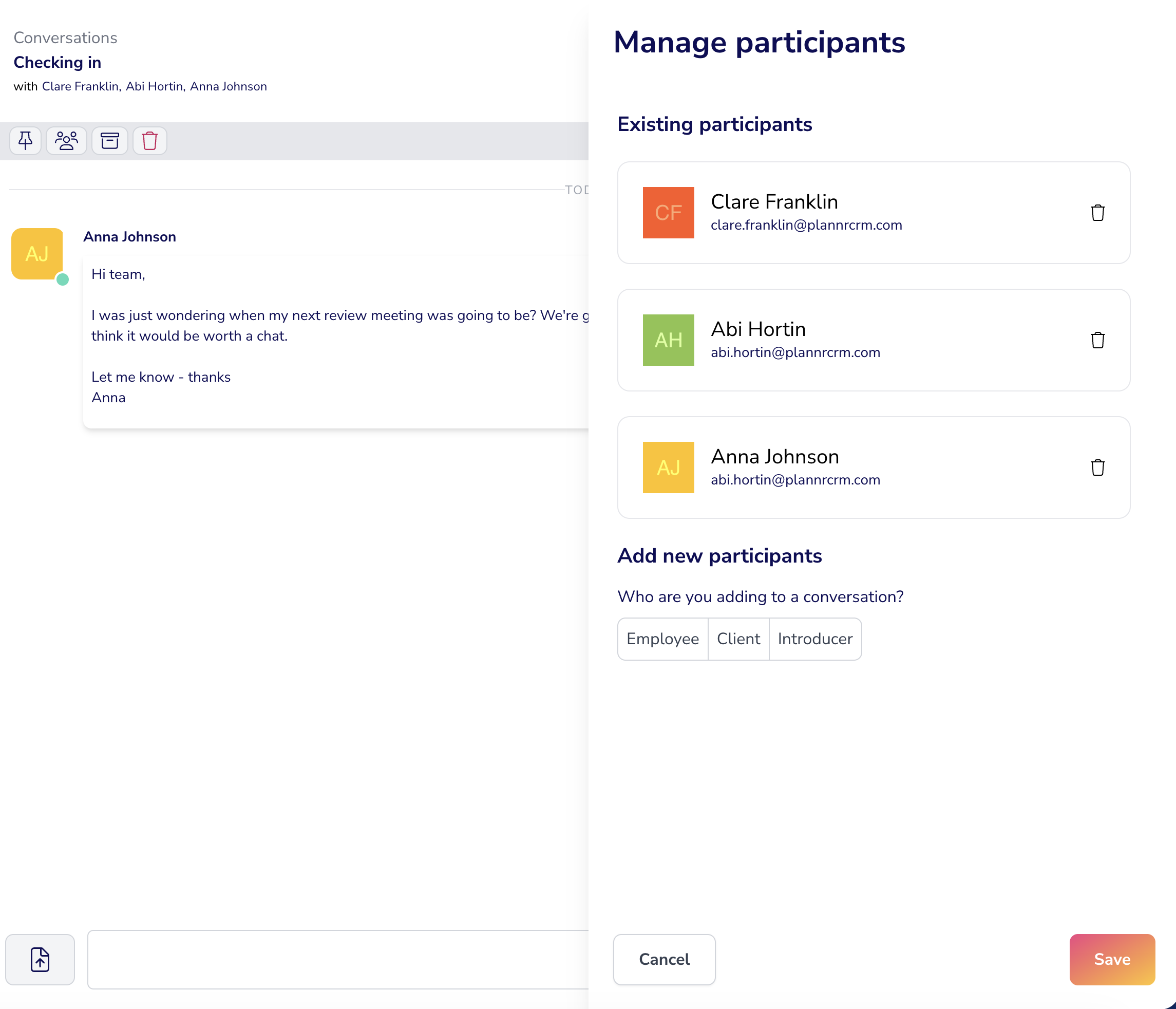
Task: Go back to Conversations breadcrumb
Action: click(x=65, y=38)
